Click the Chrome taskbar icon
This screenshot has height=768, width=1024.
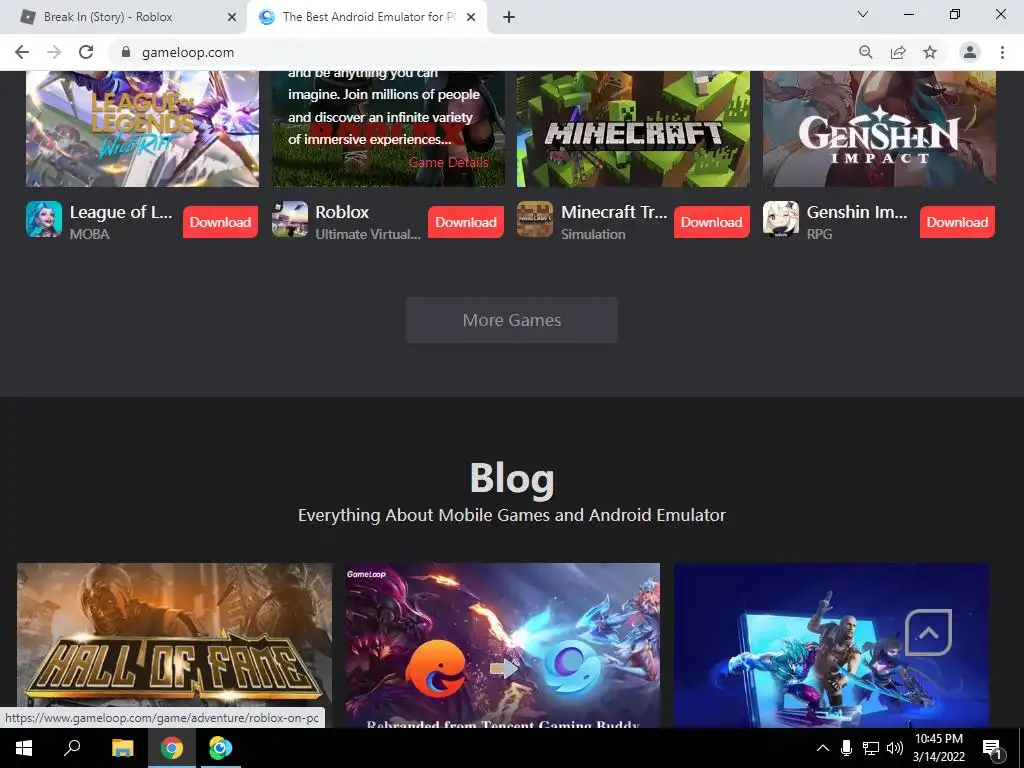point(172,748)
